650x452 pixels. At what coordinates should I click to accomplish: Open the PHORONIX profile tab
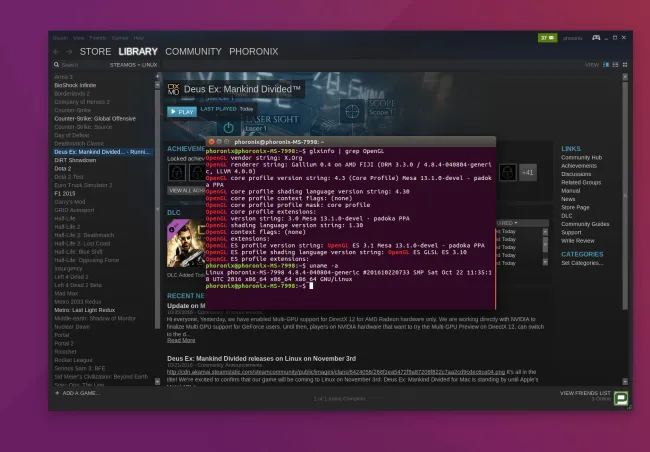tap(254, 52)
